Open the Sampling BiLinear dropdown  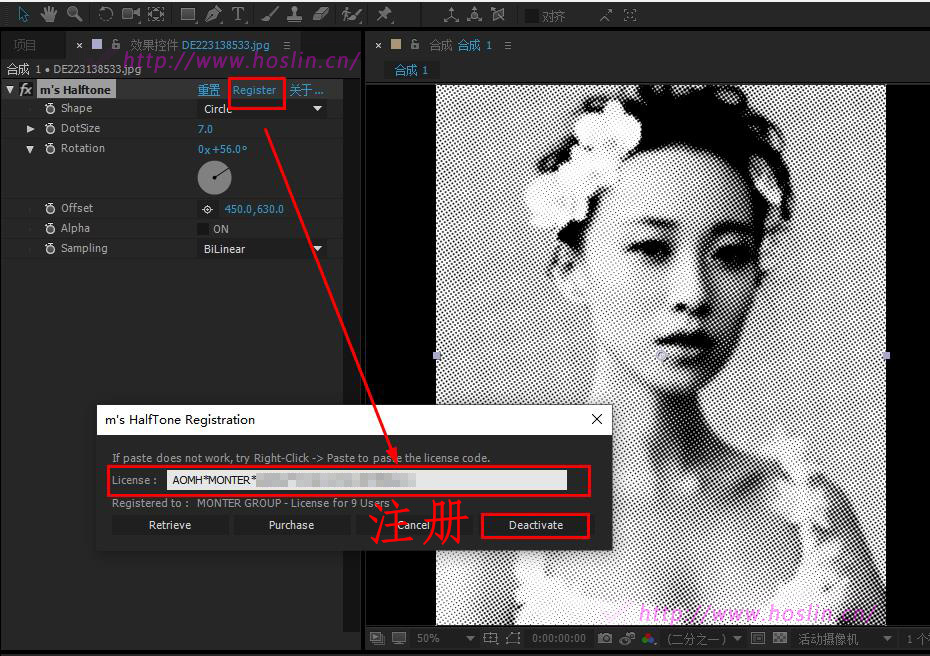click(x=262, y=249)
